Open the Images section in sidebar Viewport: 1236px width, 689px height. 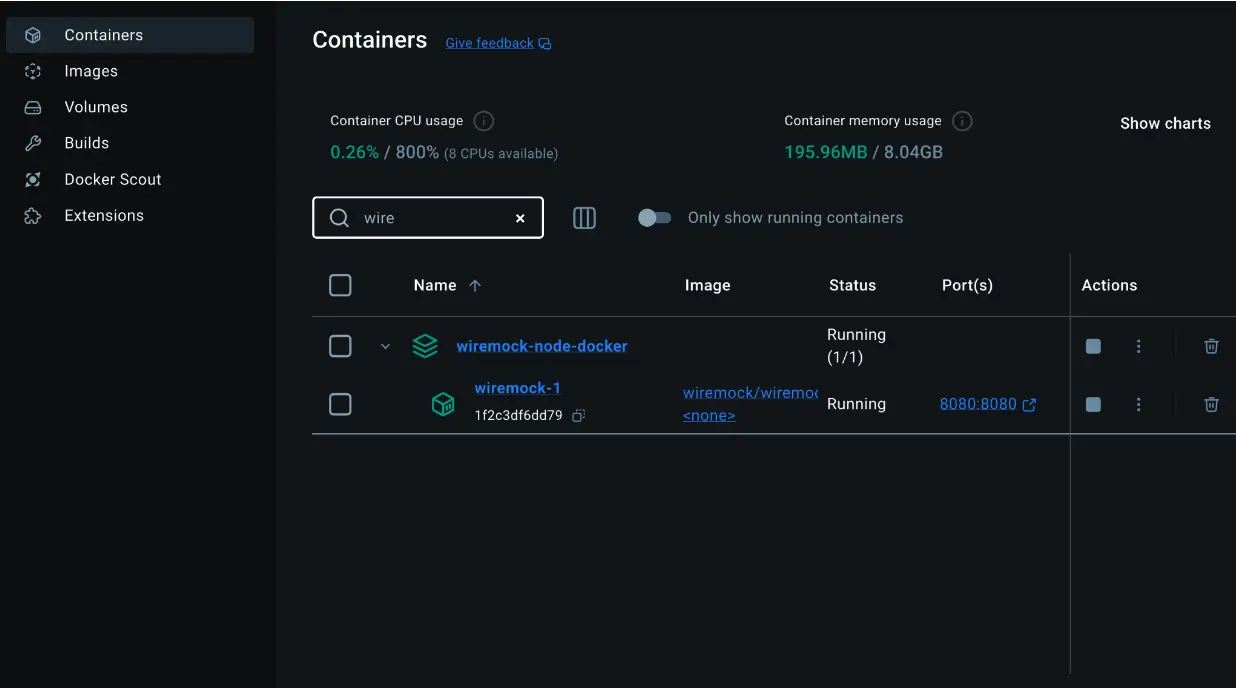coord(92,71)
